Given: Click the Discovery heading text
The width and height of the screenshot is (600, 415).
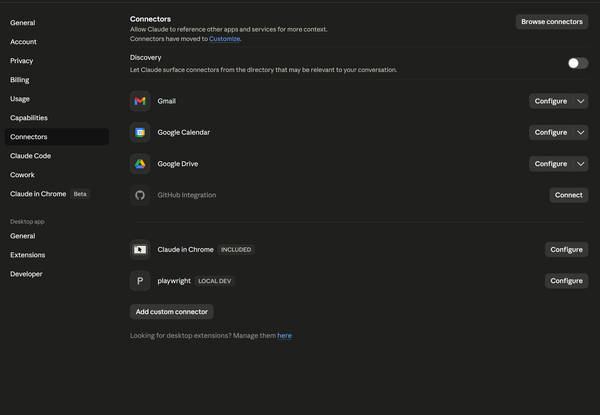Looking at the screenshot, I should [145, 57].
